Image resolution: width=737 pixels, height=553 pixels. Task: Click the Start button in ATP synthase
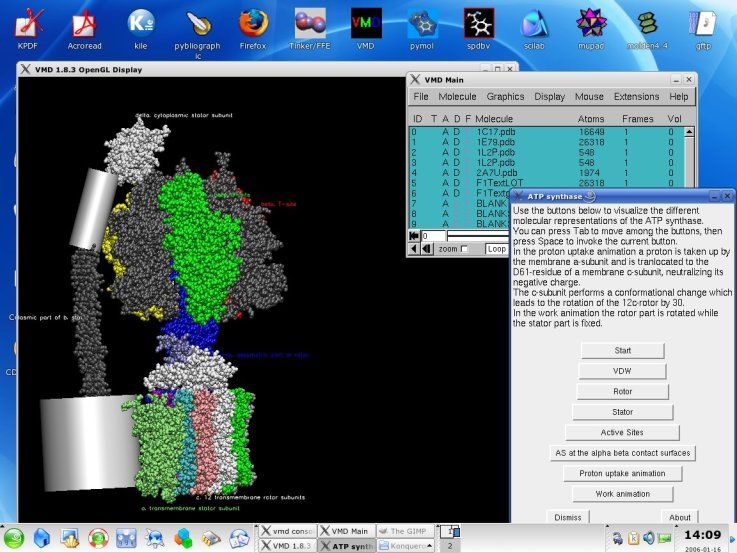click(622, 350)
